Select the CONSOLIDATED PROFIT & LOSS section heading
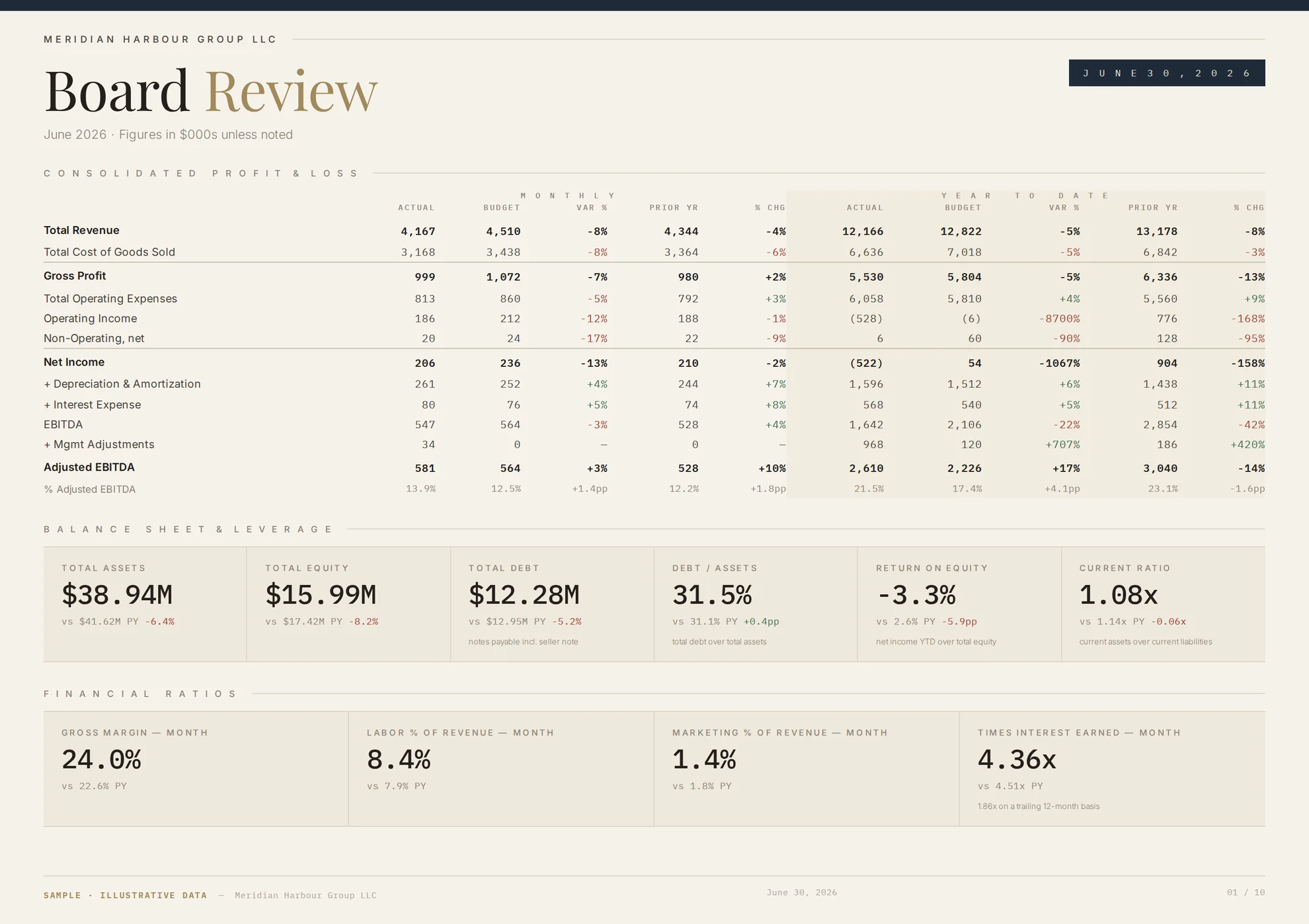The width and height of the screenshot is (1309, 924). tap(201, 174)
